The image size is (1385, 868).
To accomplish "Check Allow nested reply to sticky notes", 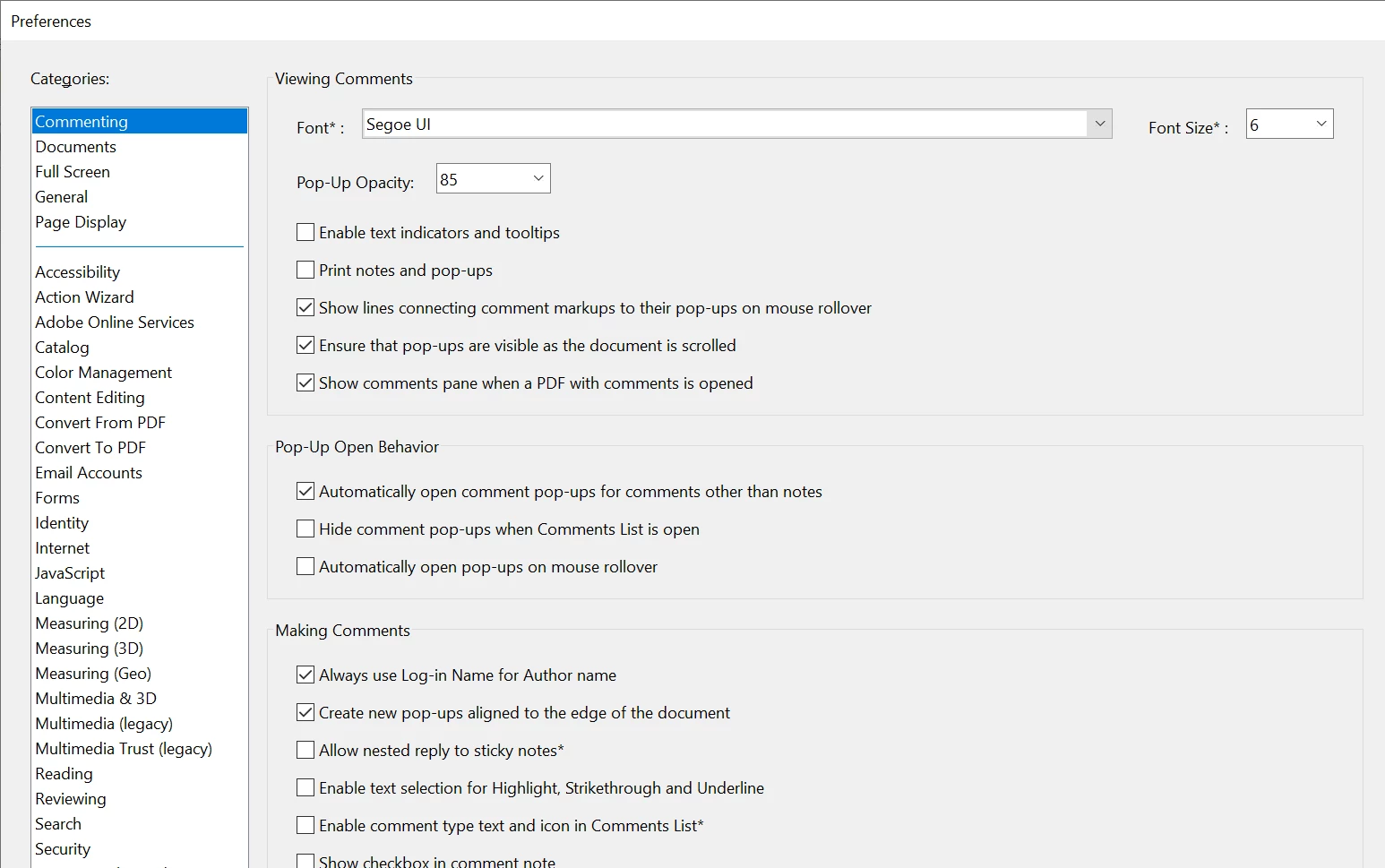I will (x=305, y=751).
